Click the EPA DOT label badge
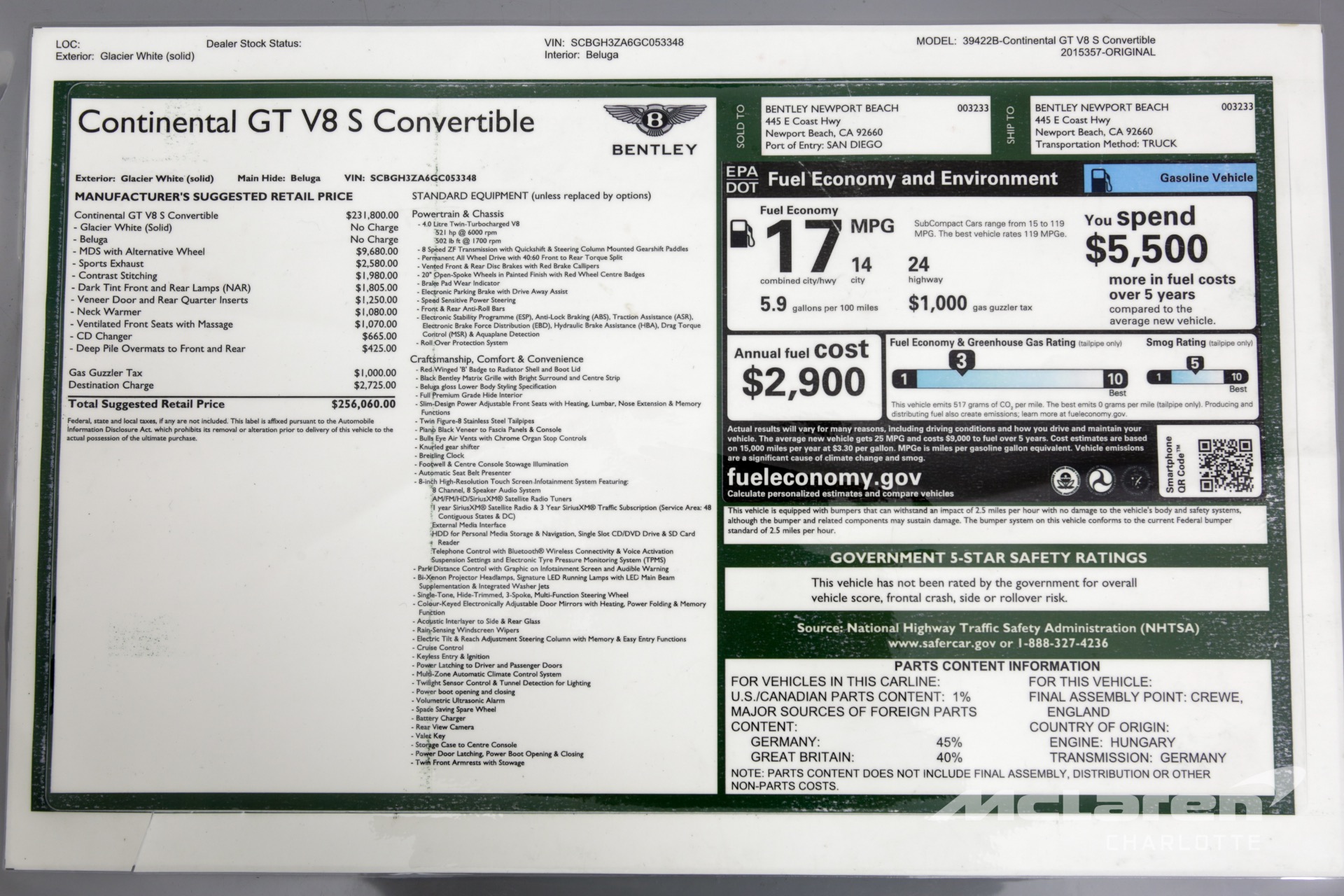 pos(741,179)
